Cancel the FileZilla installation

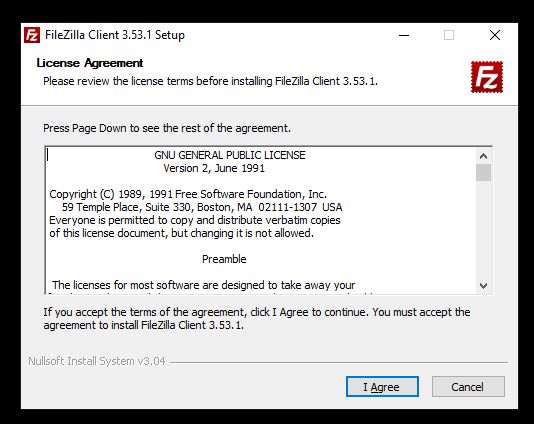468,387
